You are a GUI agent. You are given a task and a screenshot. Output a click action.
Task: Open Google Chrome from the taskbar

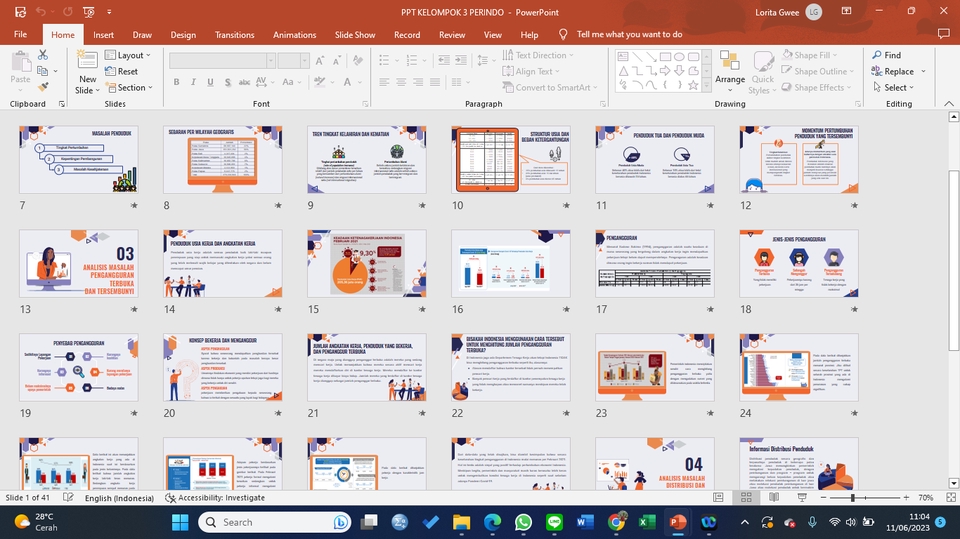click(x=617, y=522)
